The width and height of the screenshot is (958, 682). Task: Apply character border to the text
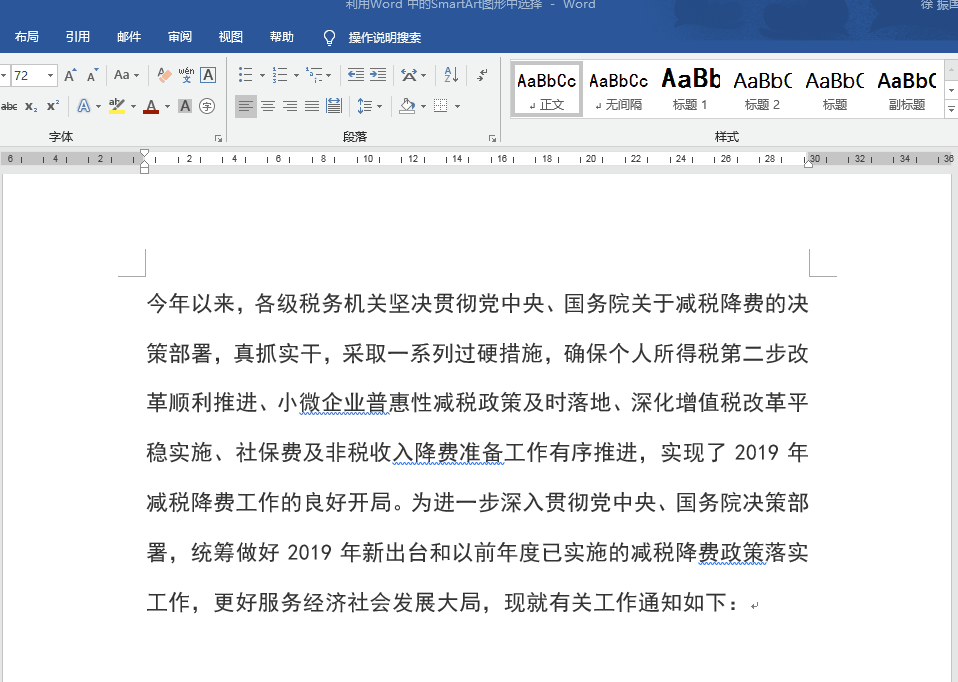point(208,75)
